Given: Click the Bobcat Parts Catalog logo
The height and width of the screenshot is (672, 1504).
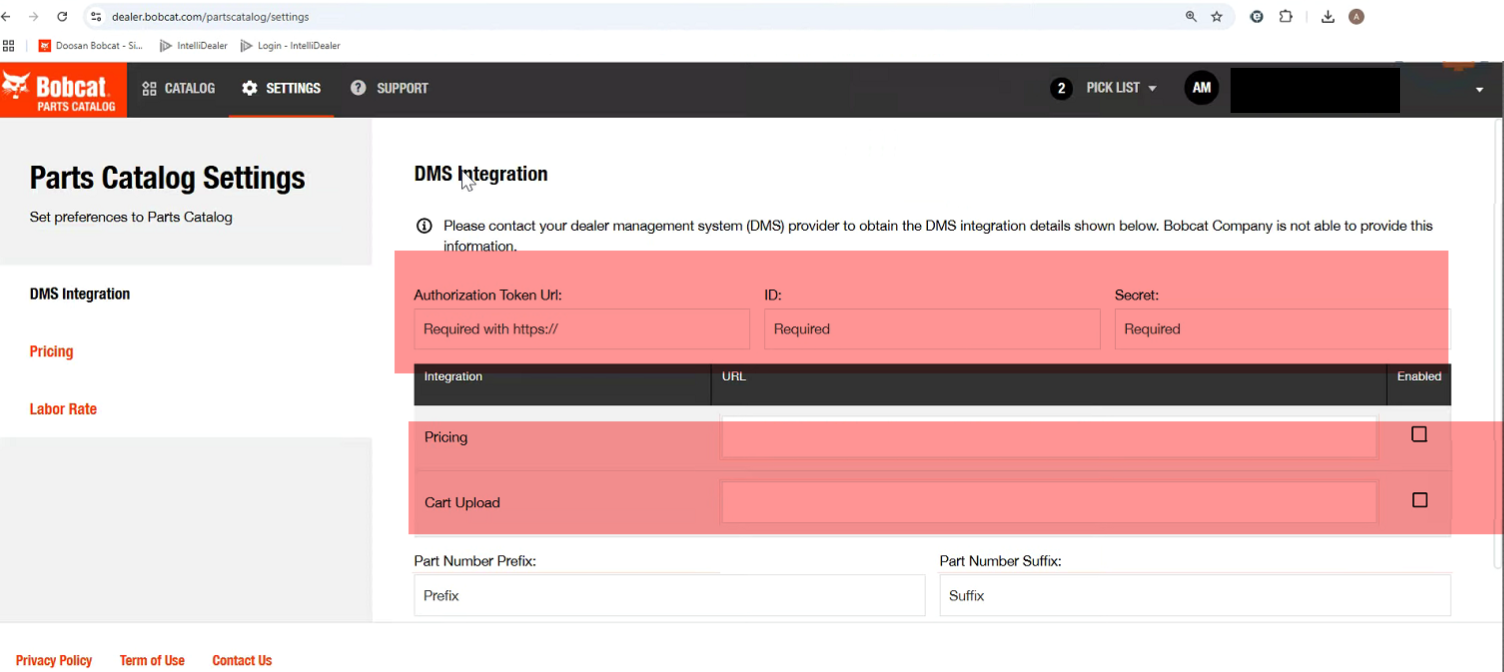Looking at the screenshot, I should pyautogui.click(x=63, y=90).
